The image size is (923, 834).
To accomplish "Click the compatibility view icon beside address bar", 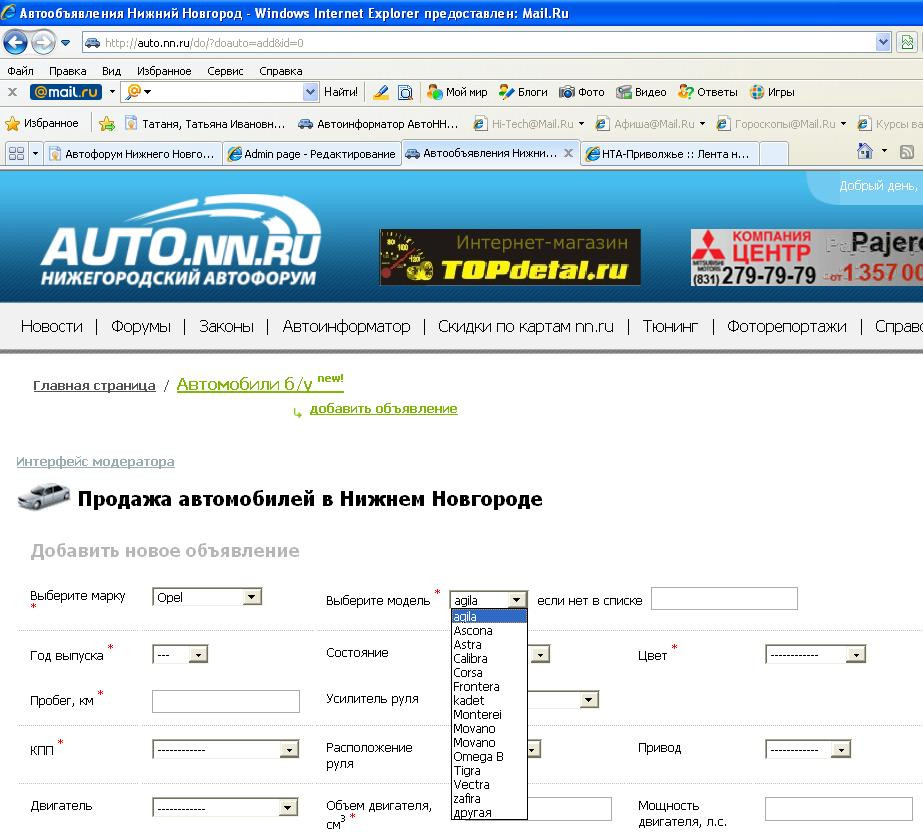I will click(x=907, y=42).
